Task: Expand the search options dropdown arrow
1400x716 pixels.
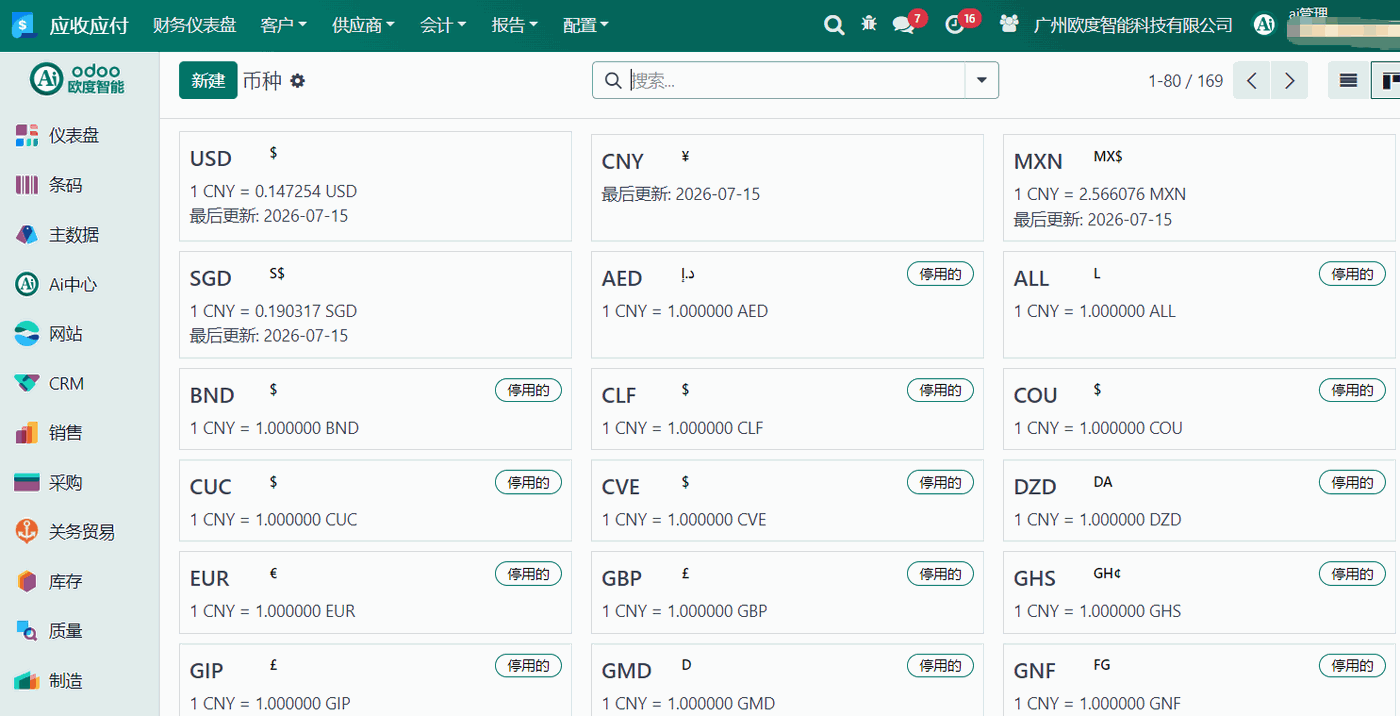Action: click(981, 80)
